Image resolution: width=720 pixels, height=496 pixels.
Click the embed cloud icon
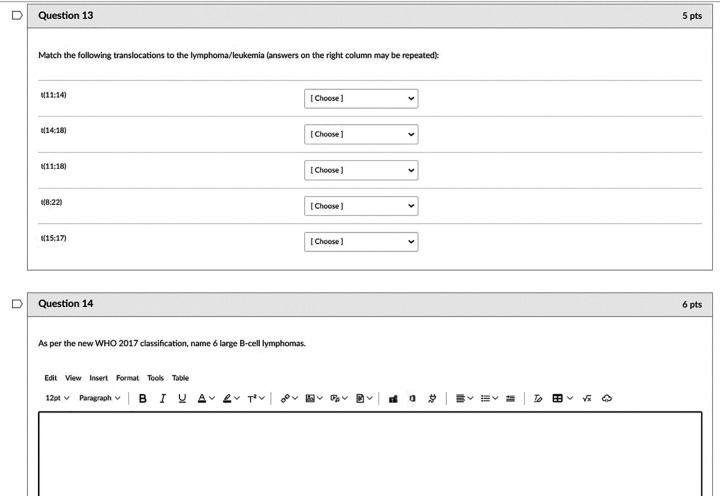pos(607,398)
